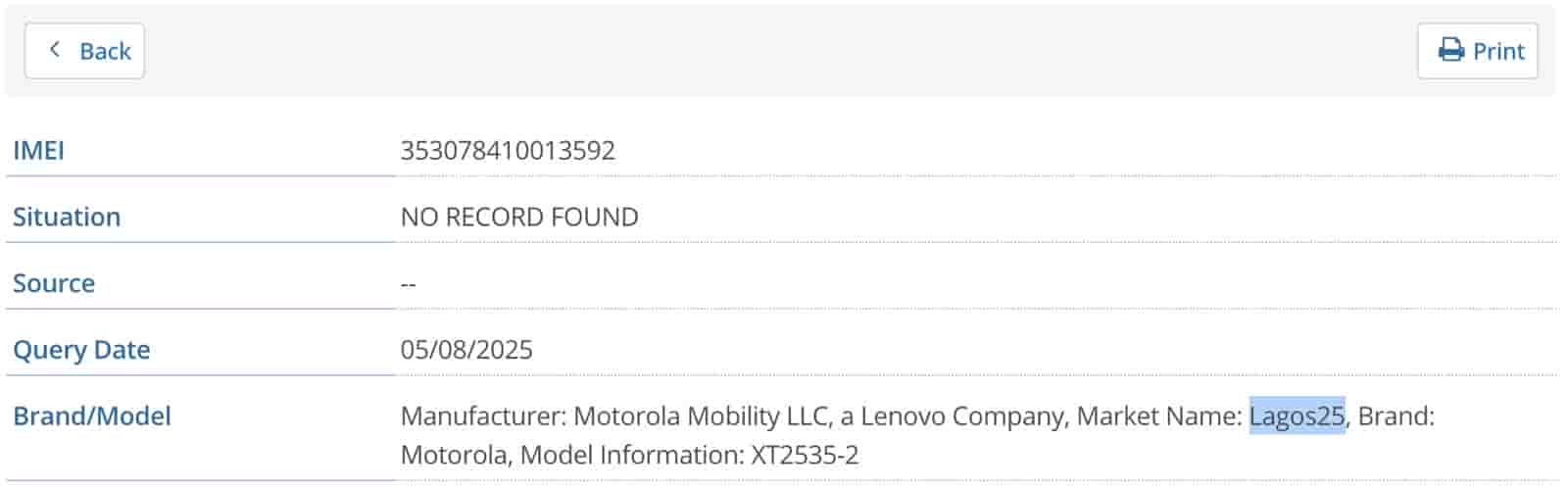Click the words Market Name
This screenshot has height=489, width=1568.
tap(1156, 416)
